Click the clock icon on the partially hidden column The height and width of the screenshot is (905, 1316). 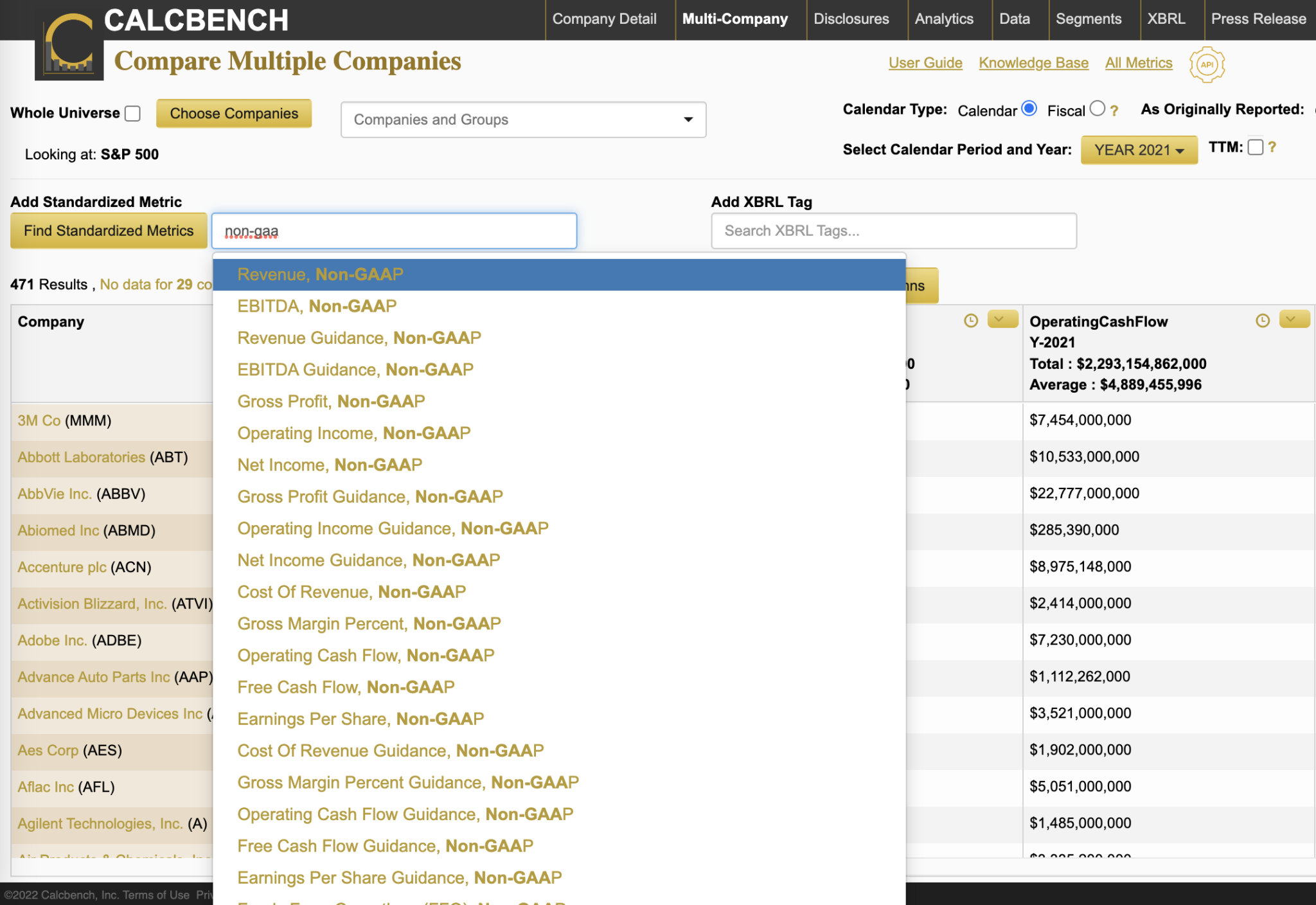[970, 321]
